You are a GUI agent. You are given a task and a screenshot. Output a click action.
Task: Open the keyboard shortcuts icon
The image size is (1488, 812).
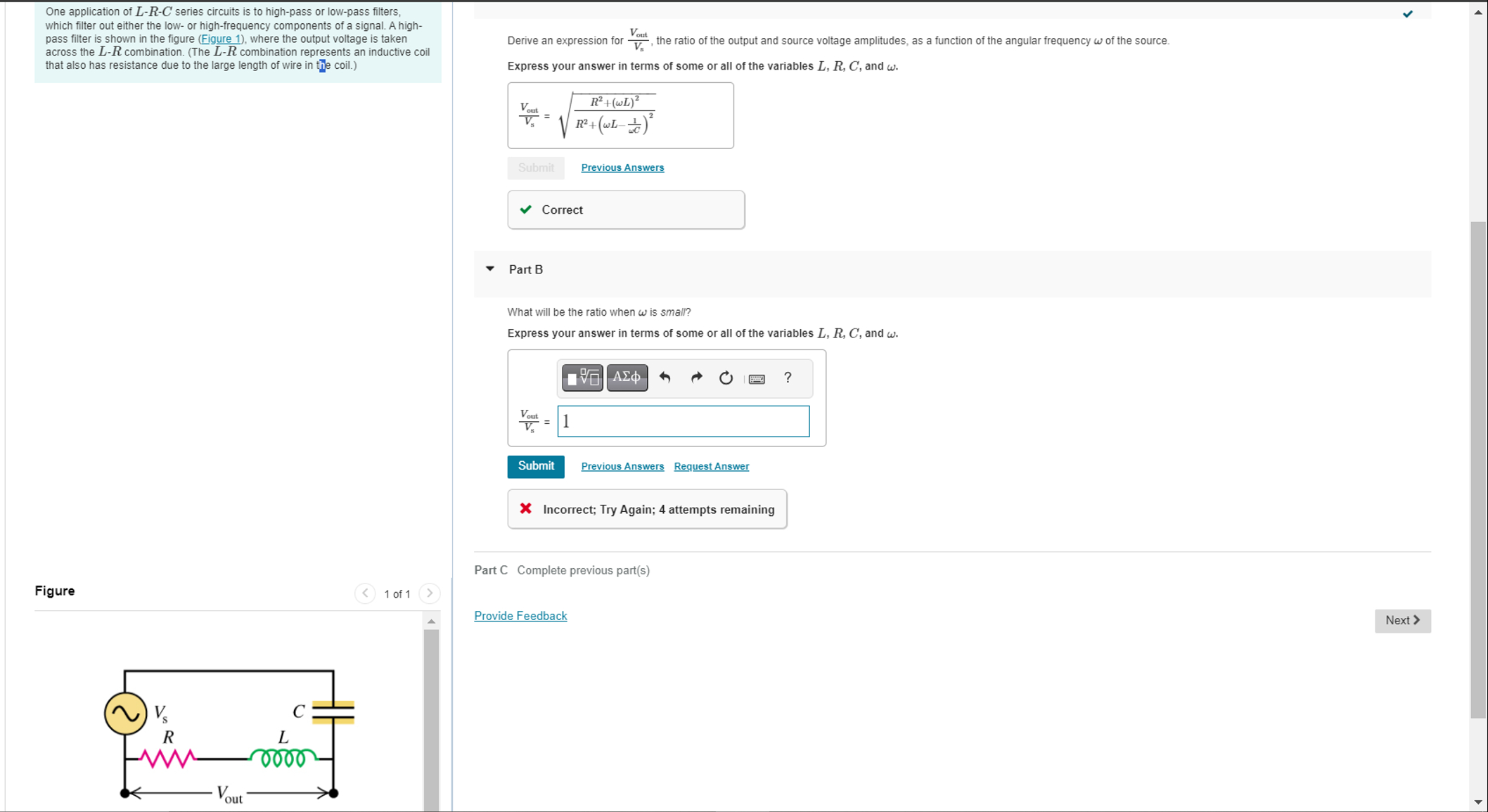click(757, 378)
